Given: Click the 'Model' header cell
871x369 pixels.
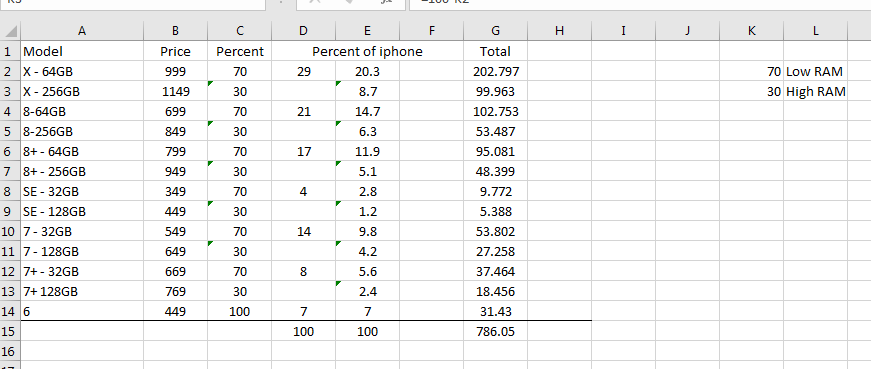Looking at the screenshot, I should pos(82,52).
